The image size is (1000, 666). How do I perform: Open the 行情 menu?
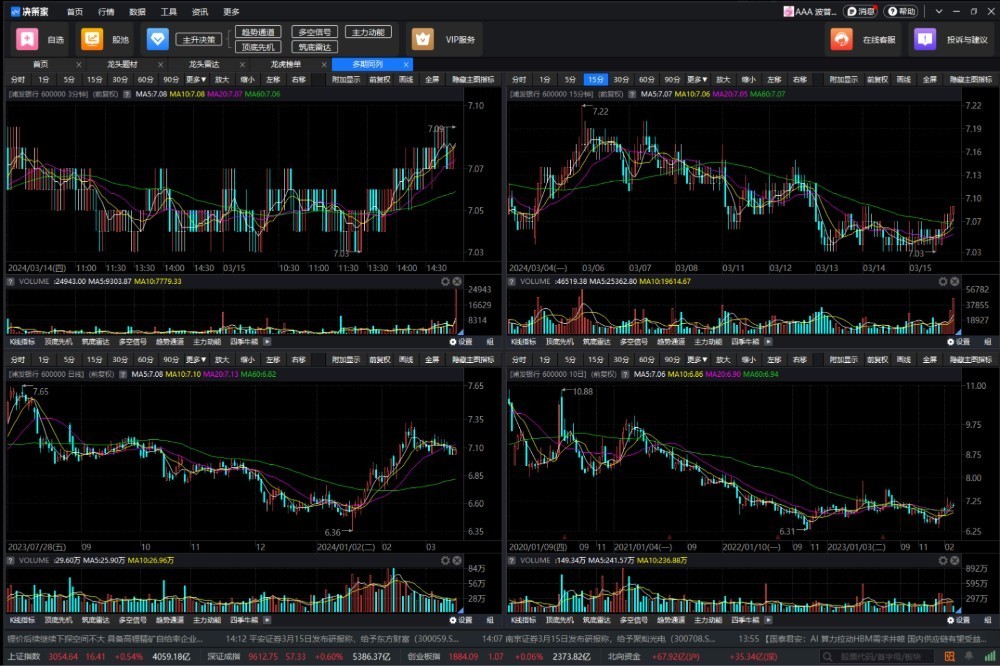106,11
